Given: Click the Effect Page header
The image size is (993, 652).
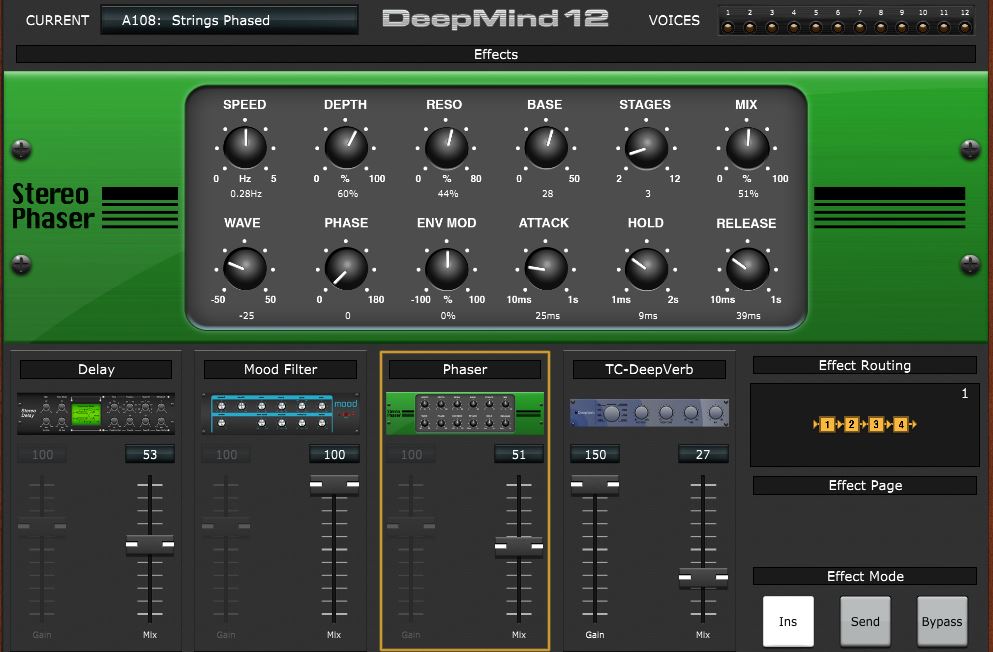Looking at the screenshot, I should pyautogui.click(x=864, y=486).
